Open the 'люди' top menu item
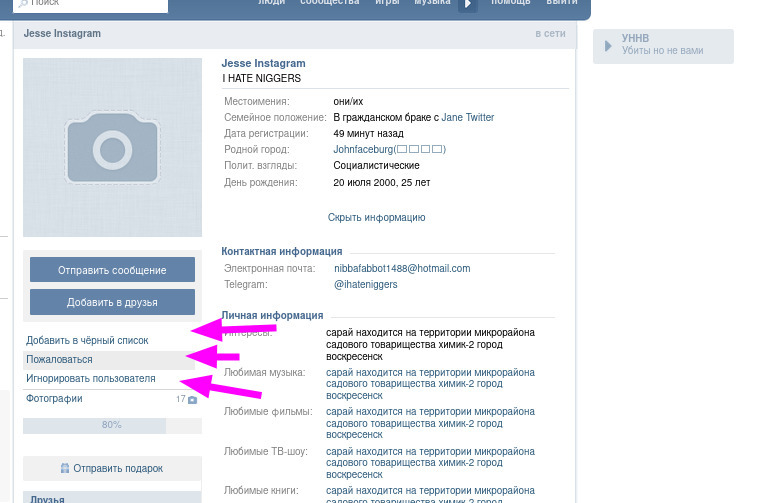The image size is (764, 503). (x=271, y=3)
